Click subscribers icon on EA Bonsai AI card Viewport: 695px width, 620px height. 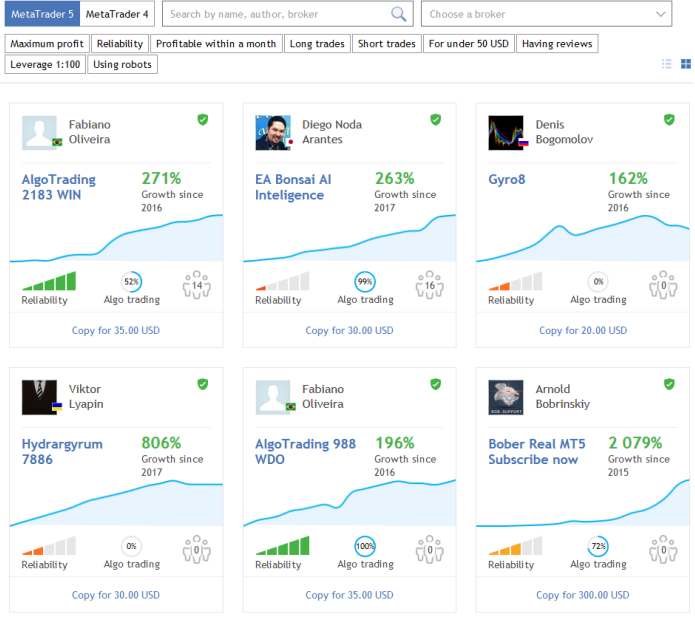(x=429, y=285)
